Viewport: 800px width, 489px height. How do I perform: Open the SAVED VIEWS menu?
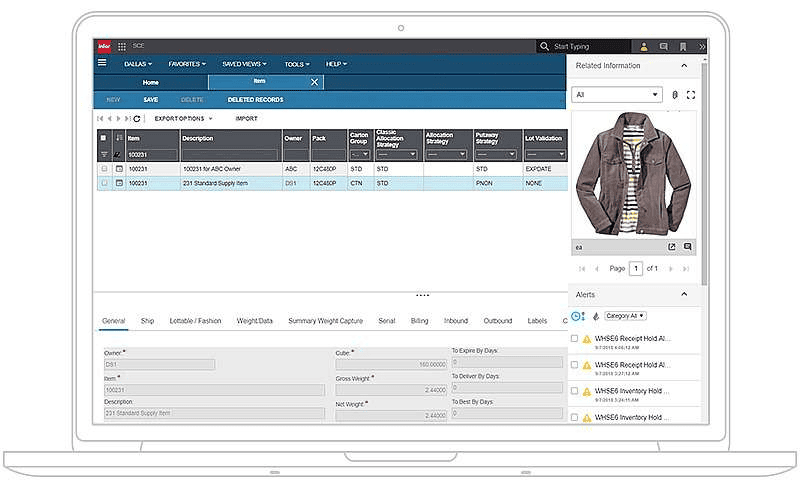[244, 64]
